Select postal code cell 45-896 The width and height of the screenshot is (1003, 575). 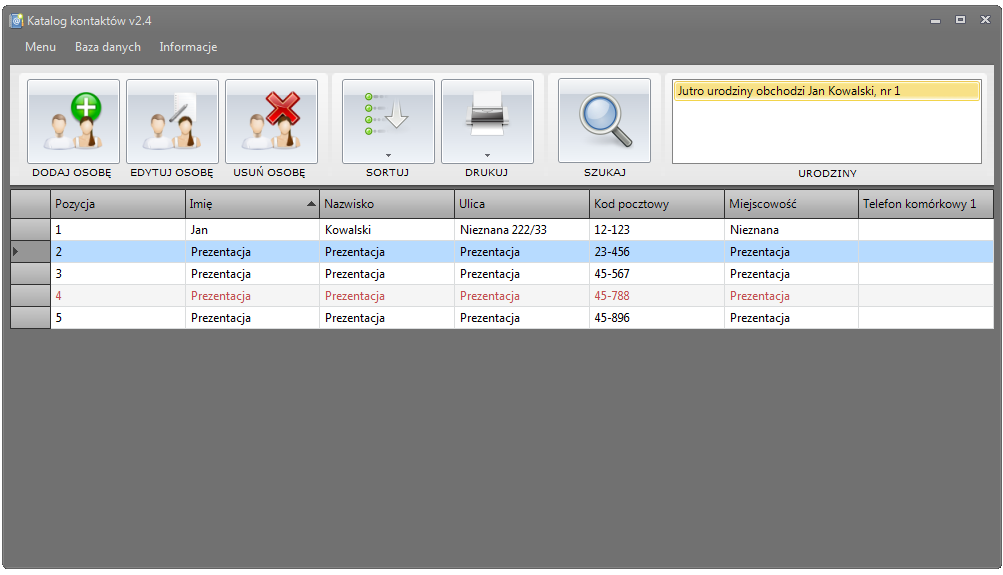(x=657, y=318)
